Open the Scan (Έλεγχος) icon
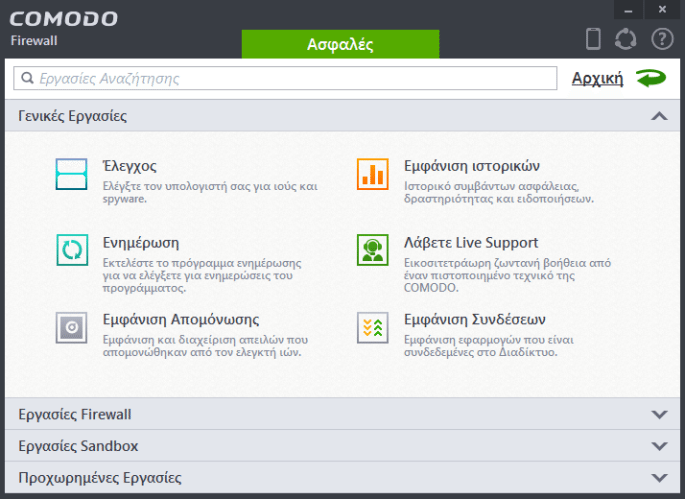 click(71, 174)
